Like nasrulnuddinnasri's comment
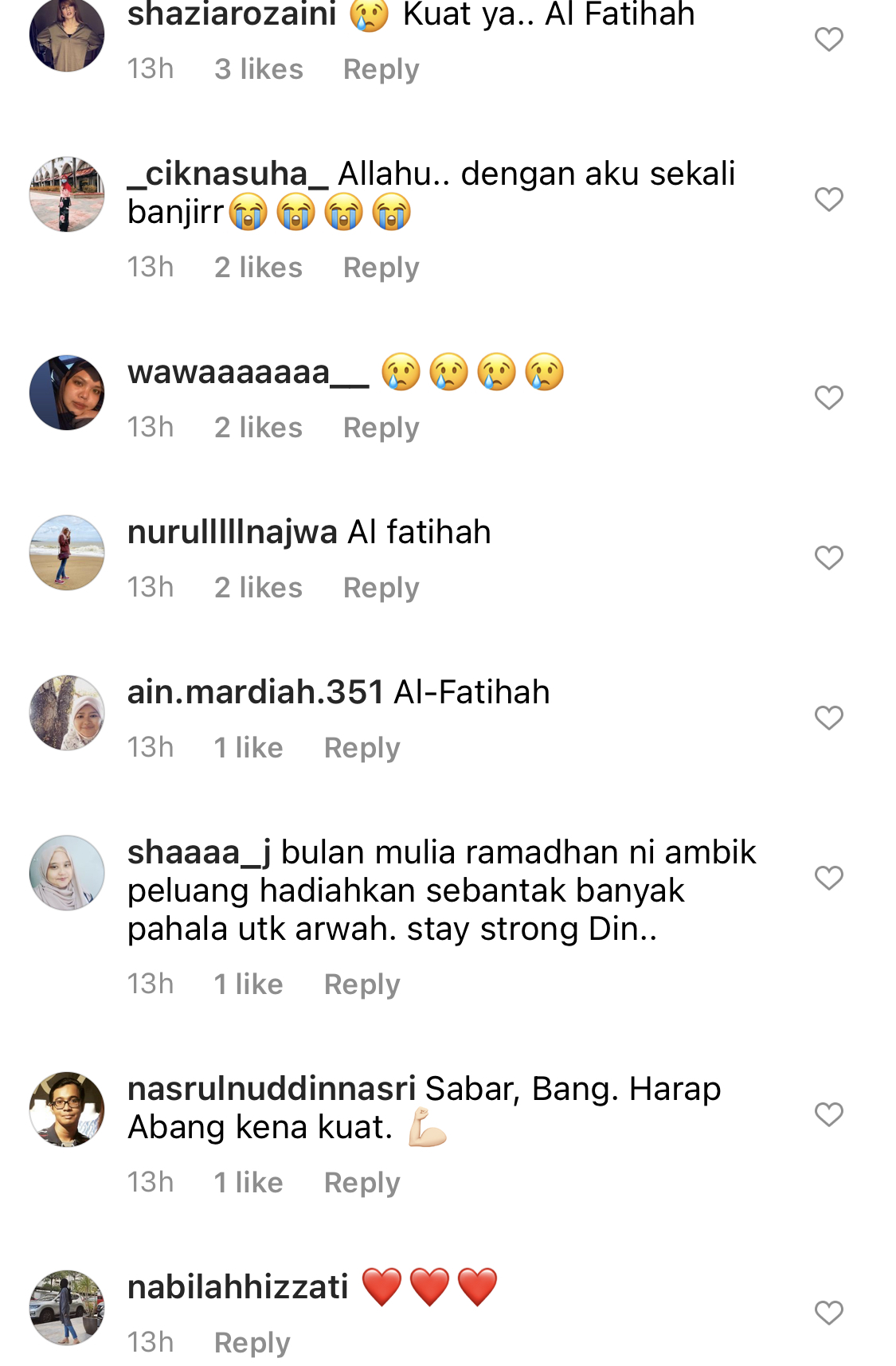Screen dimensions: 896x1366 (x=828, y=1114)
